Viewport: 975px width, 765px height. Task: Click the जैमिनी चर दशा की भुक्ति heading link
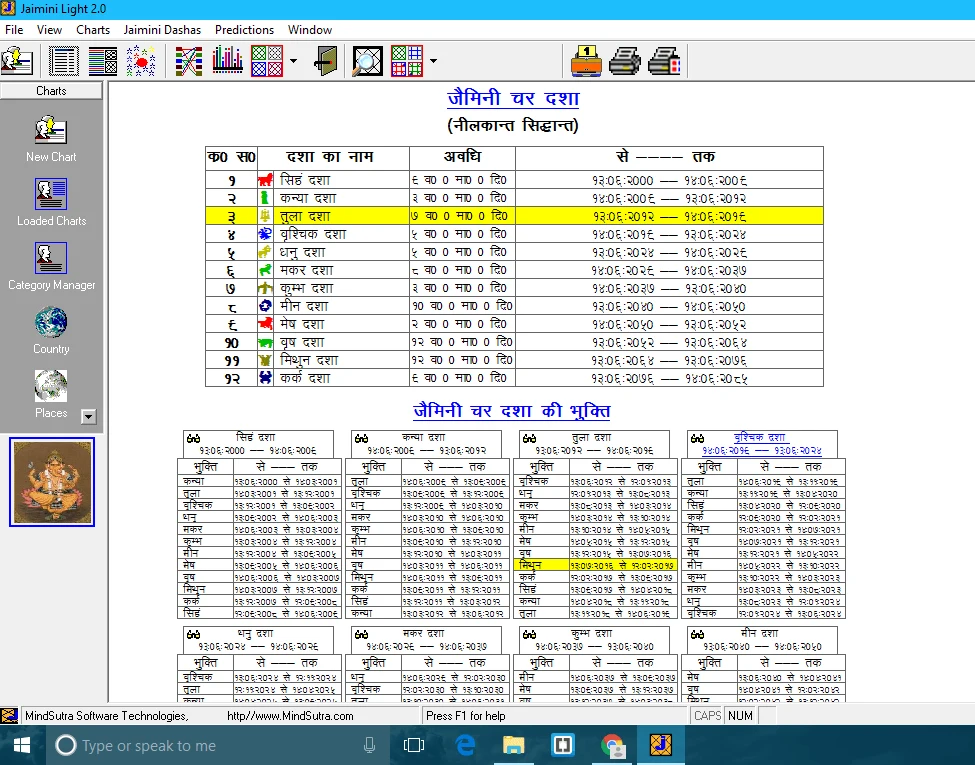[x=511, y=411]
